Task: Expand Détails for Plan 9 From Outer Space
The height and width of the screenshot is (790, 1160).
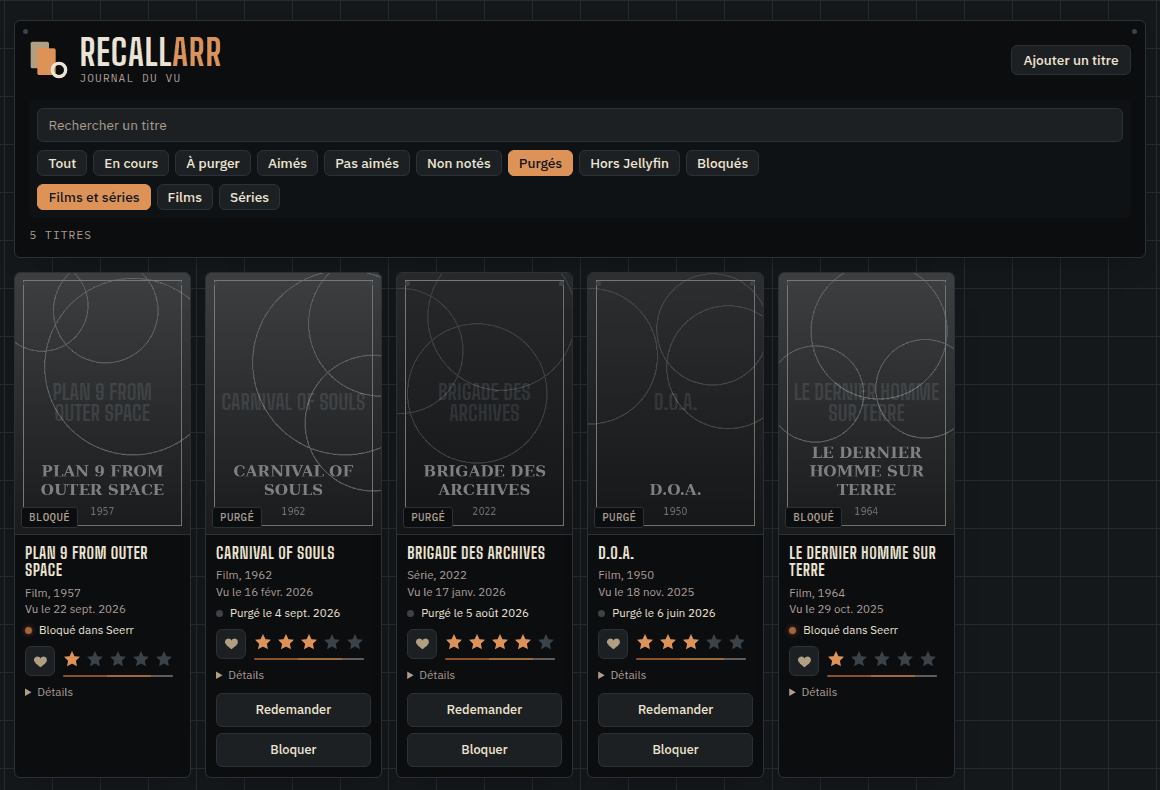Action: (49, 692)
